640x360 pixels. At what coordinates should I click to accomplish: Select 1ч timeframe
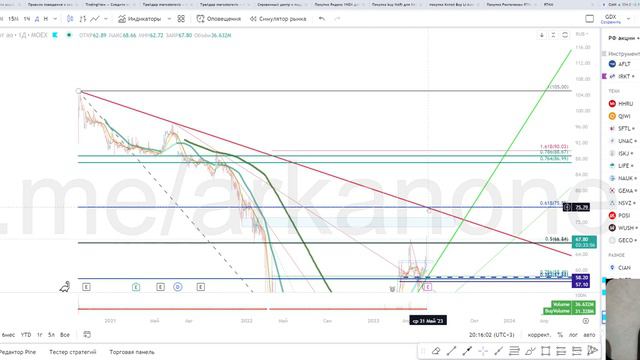point(27,19)
